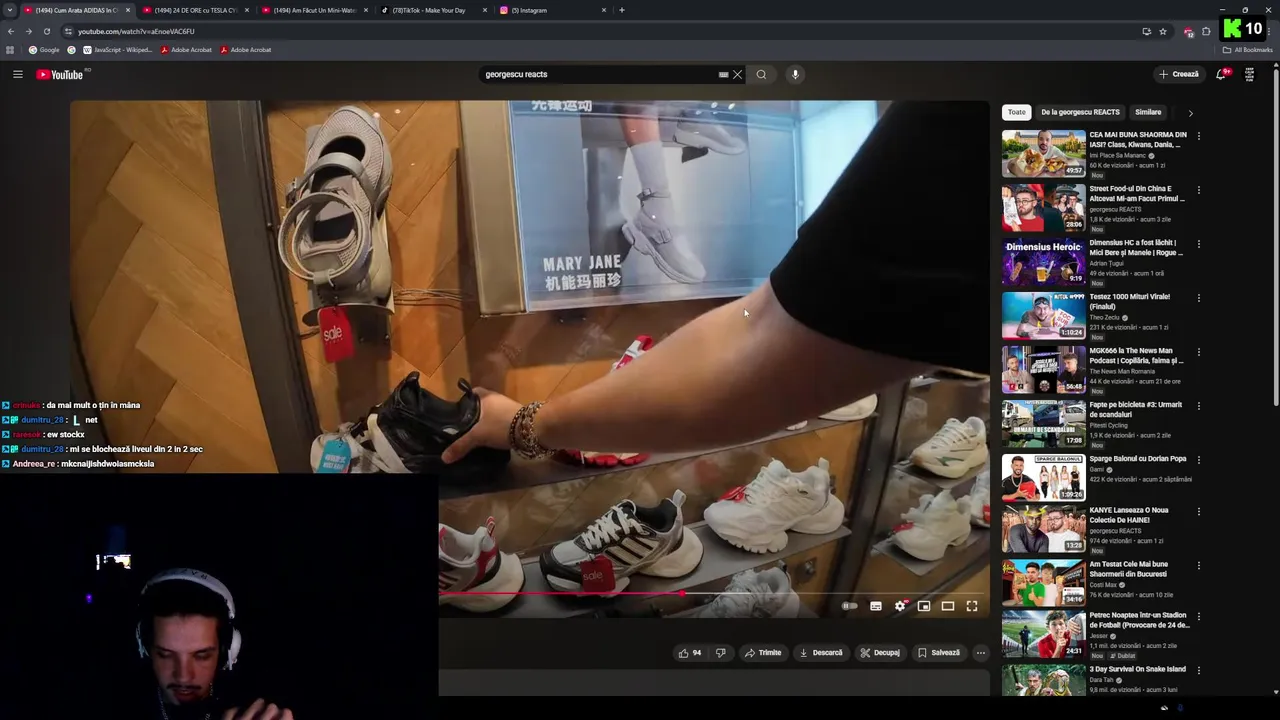The height and width of the screenshot is (720, 1280).
Task: Click the Trimite share button
Action: click(763, 653)
